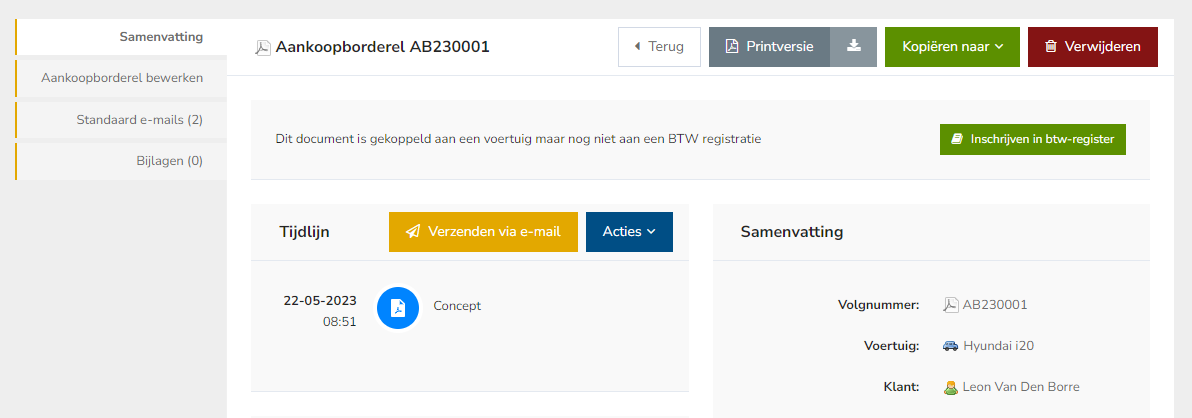Viewport: 1192px width, 418px height.
Task: Open the Acties dropdown menu
Action: (x=629, y=231)
